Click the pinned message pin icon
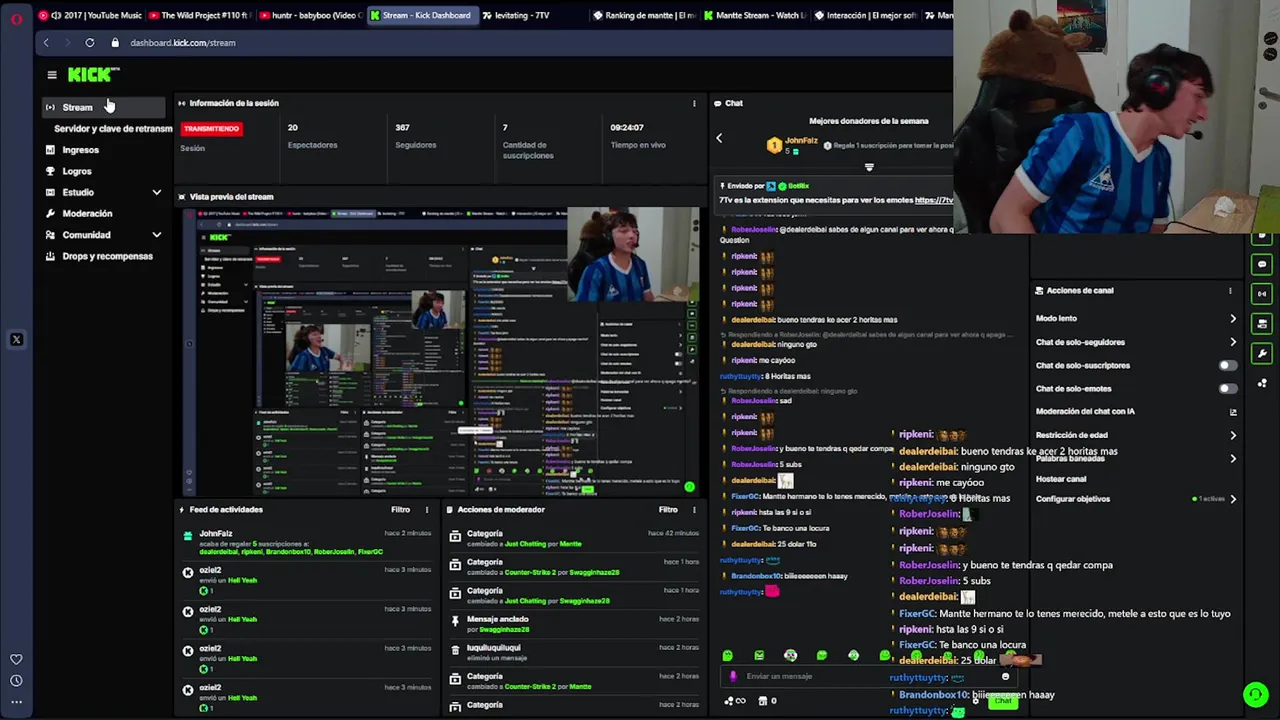Screen dimensions: 1280x720 (x=455, y=623)
